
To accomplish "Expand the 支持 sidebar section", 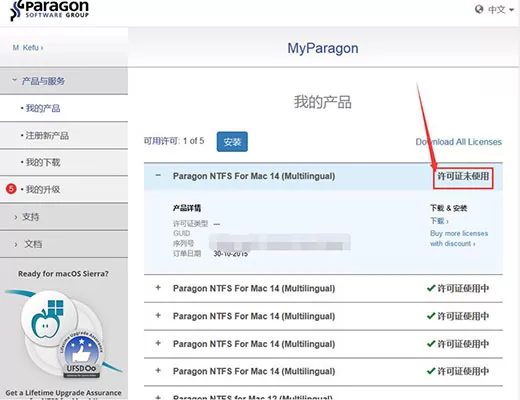I will pos(64,217).
